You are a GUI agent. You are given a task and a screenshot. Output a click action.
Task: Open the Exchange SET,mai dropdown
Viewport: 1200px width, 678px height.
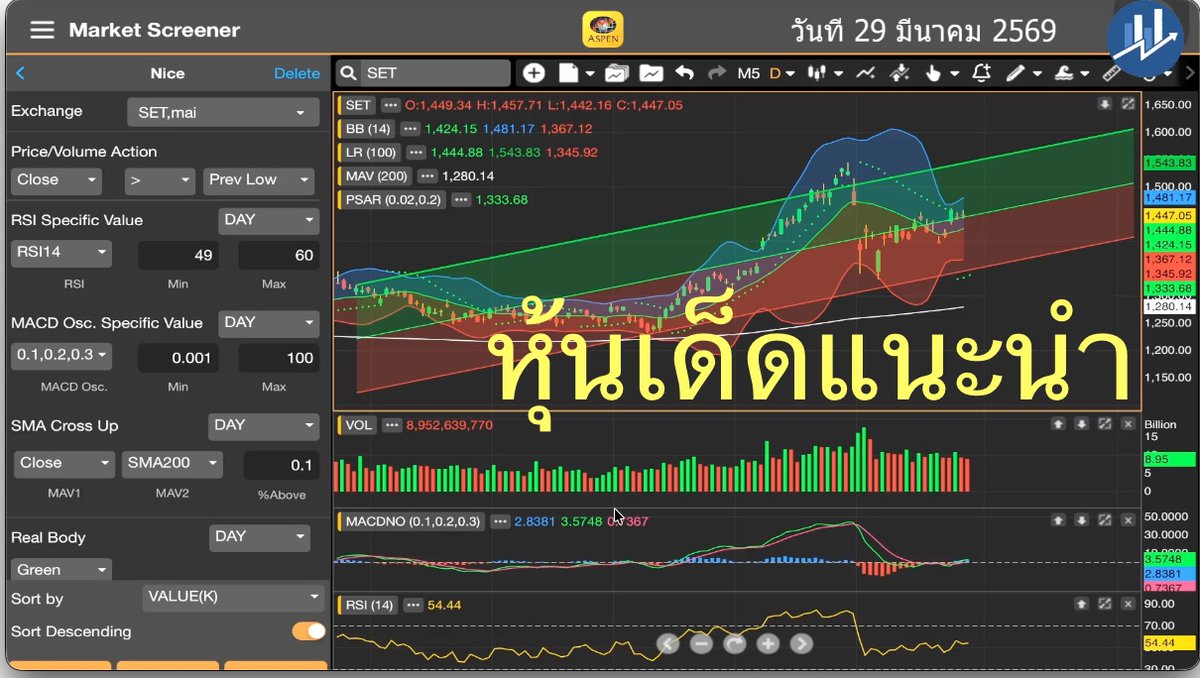point(222,112)
